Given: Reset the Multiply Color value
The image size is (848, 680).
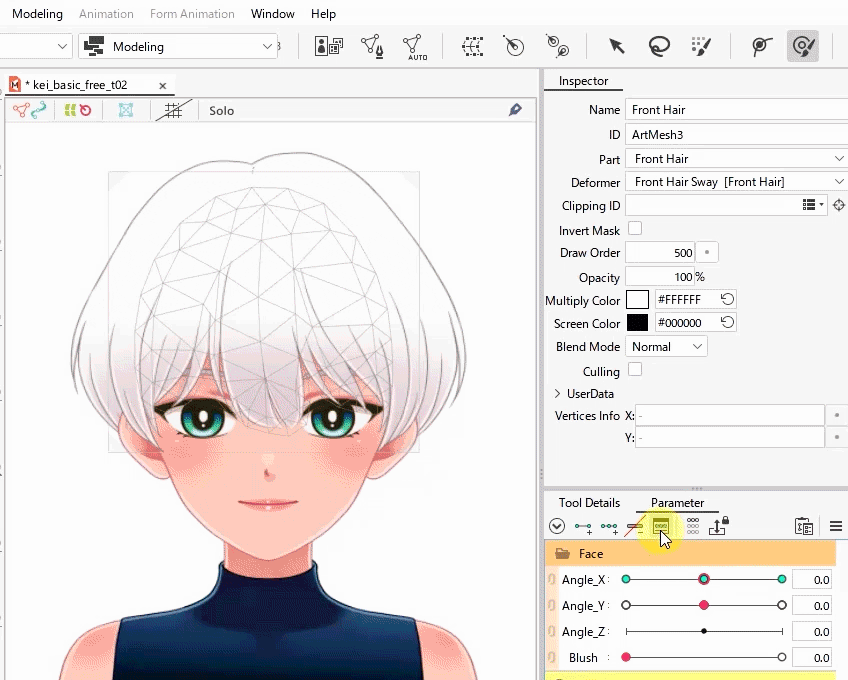Looking at the screenshot, I should pyautogui.click(x=728, y=300).
